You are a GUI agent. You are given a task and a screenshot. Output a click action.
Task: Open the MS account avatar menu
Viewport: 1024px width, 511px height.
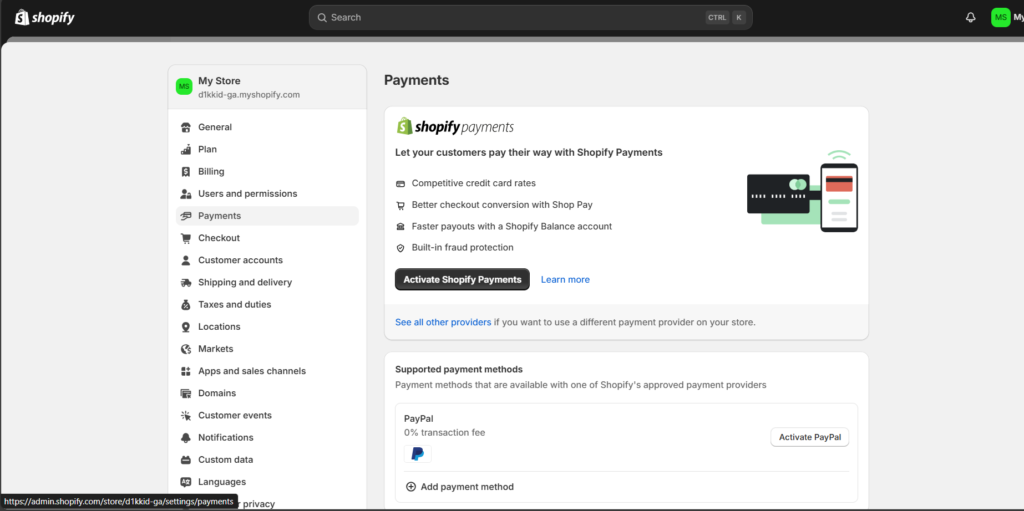tap(1000, 18)
